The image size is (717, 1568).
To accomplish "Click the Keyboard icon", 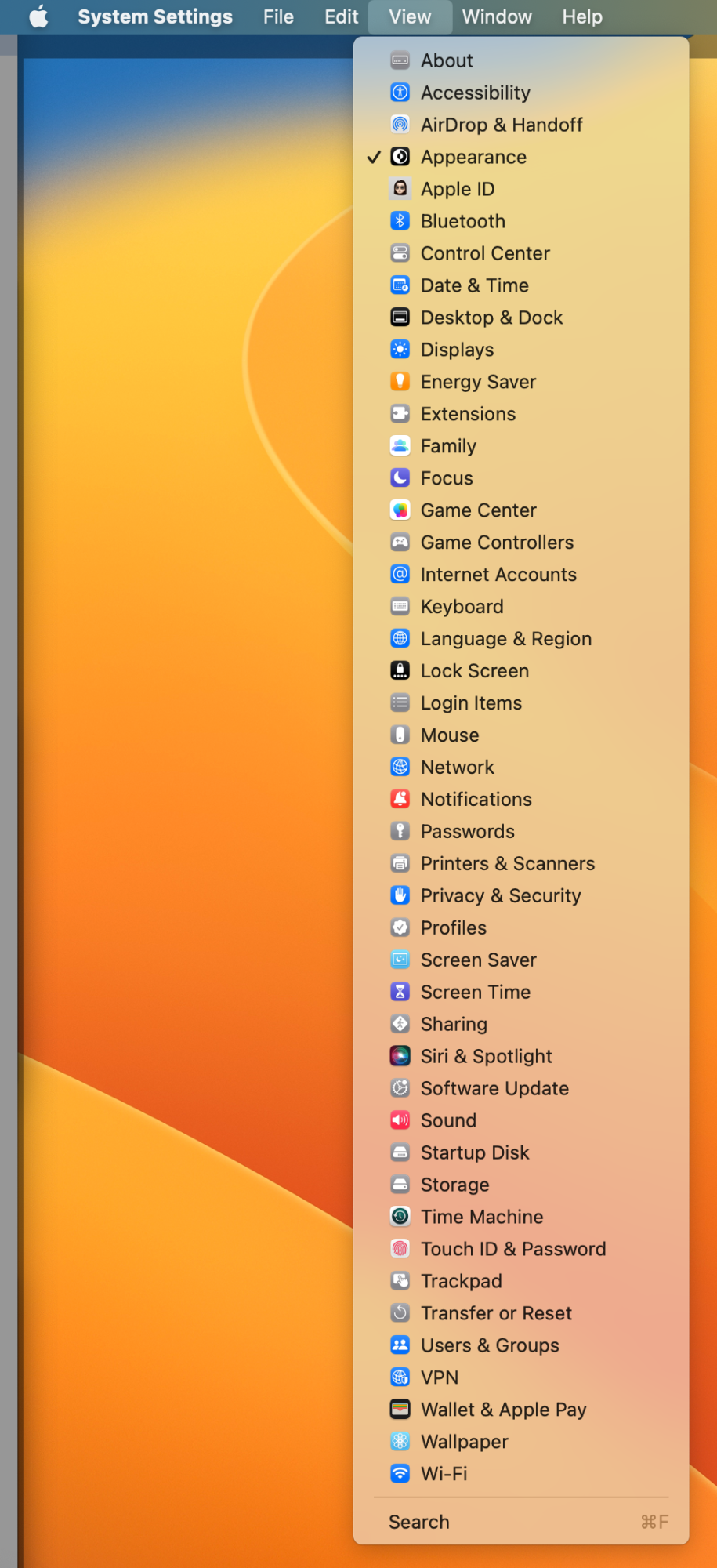I will 400,607.
